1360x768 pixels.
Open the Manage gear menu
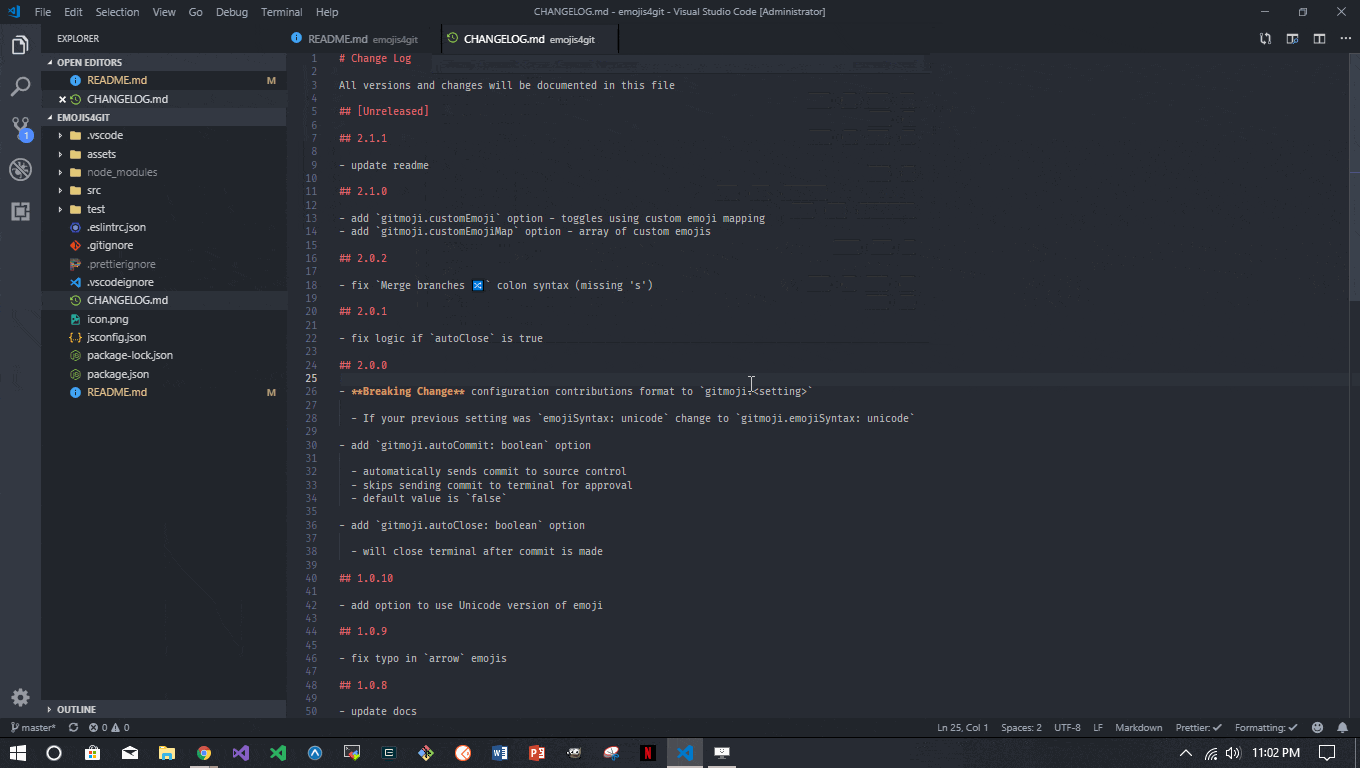[x=20, y=698]
